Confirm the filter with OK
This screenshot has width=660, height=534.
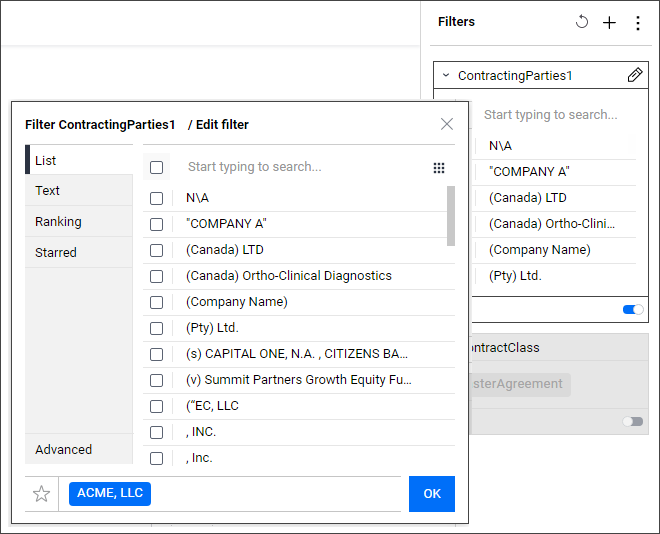(432, 494)
